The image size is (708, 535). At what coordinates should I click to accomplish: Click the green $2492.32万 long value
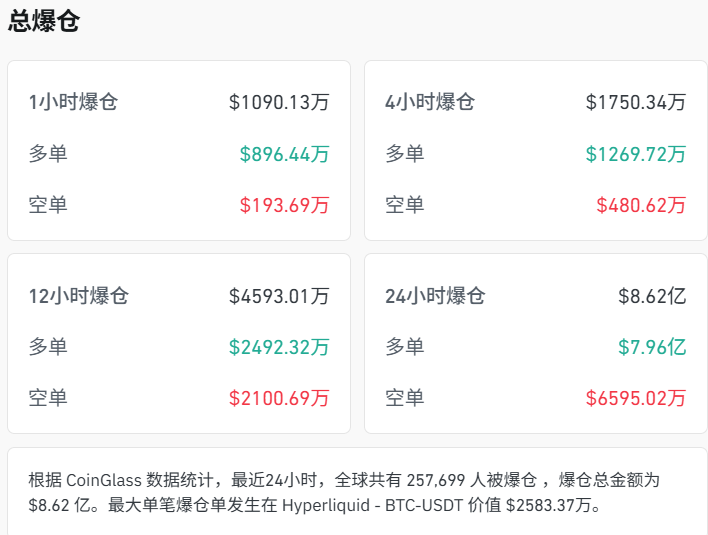click(279, 347)
